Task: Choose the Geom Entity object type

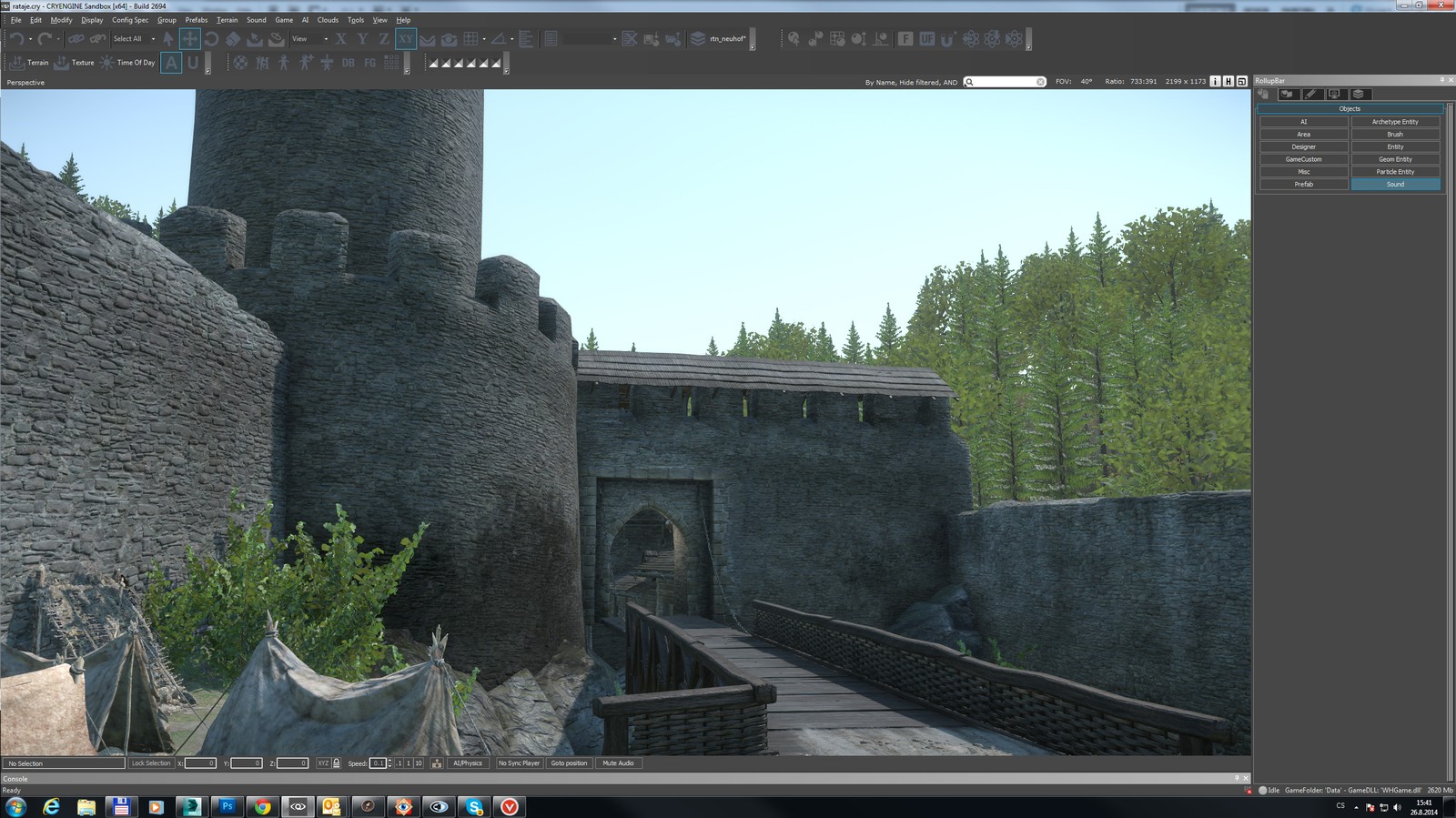Action: pos(1395,159)
